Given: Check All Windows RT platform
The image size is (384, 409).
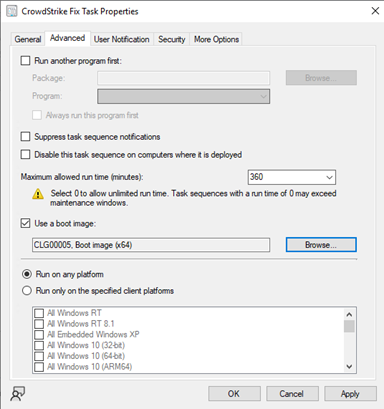Looking at the screenshot, I should click(x=39, y=313).
